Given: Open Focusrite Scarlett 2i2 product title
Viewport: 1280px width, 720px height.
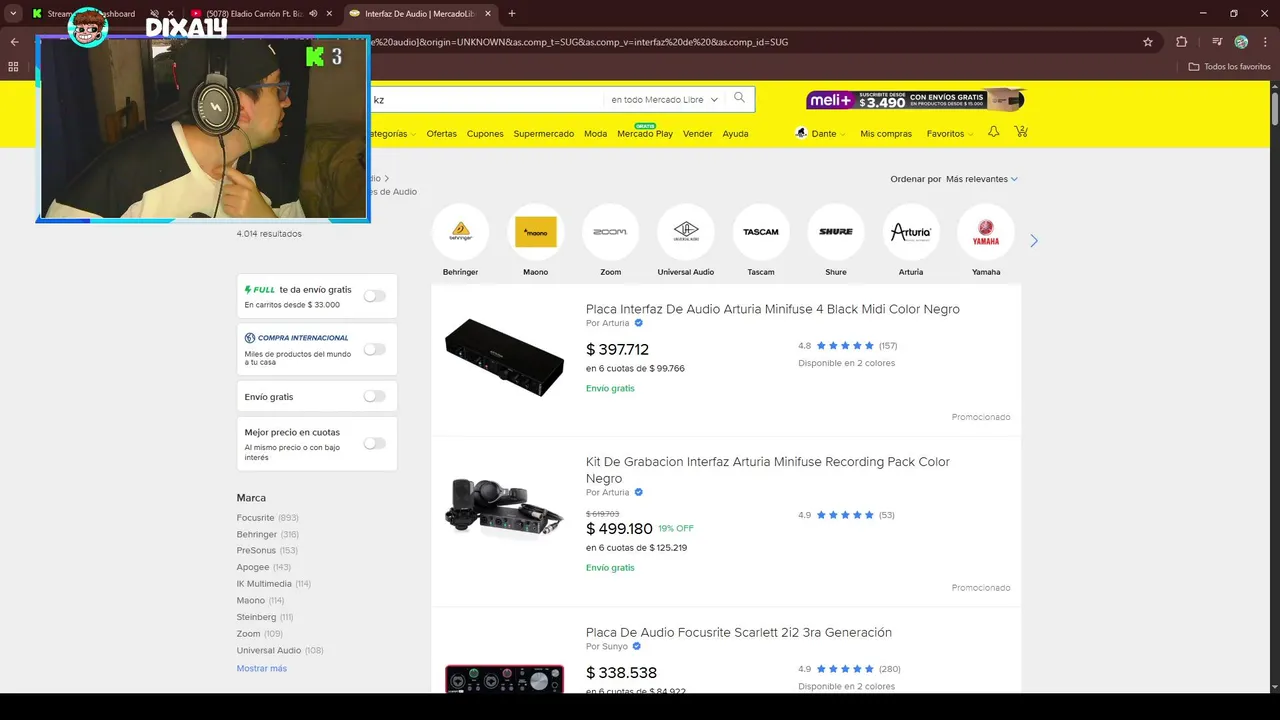Looking at the screenshot, I should pos(739,632).
